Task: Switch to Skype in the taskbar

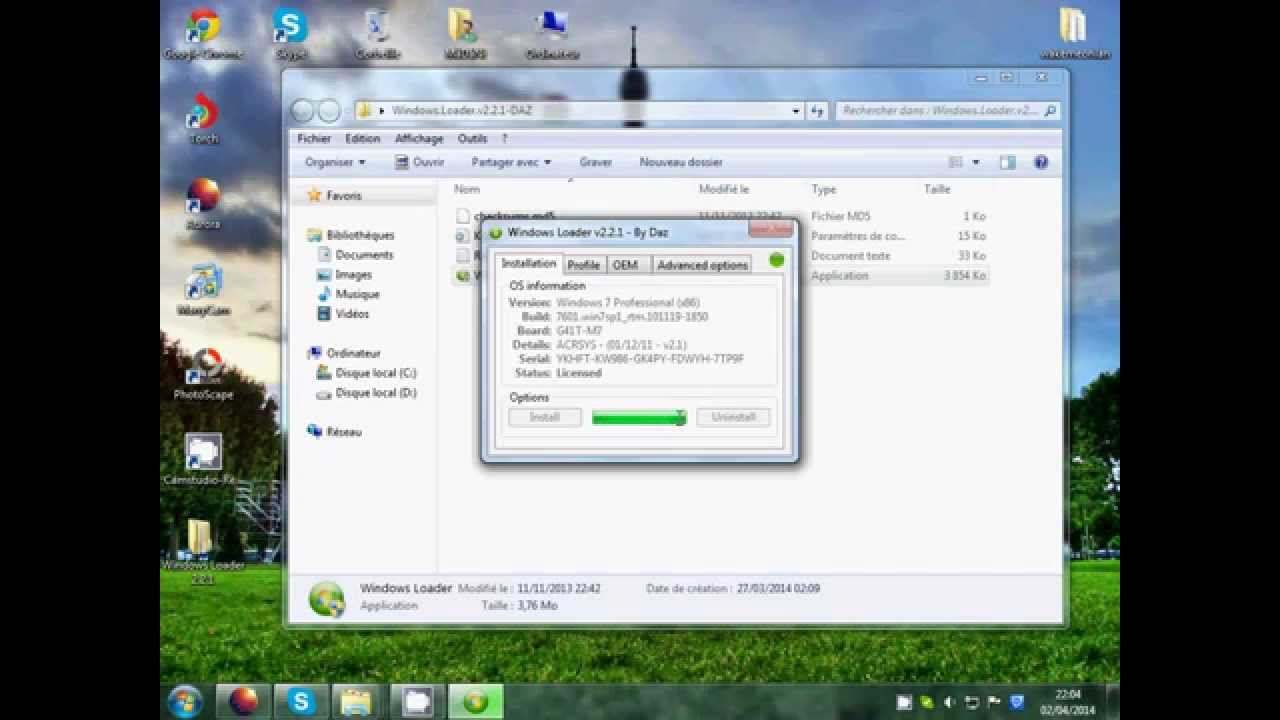Action: pyautogui.click(x=301, y=701)
